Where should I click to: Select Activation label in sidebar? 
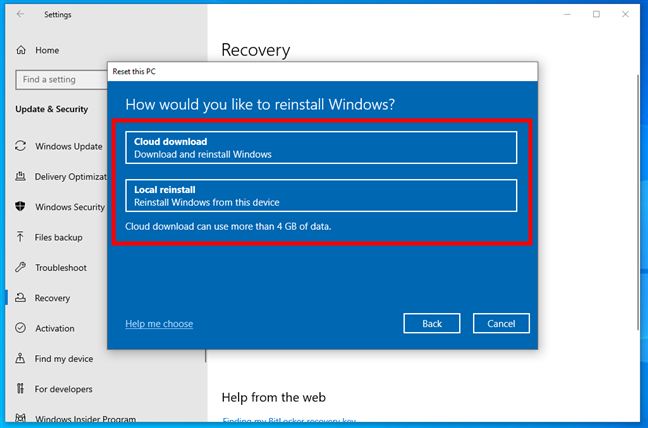click(55, 328)
